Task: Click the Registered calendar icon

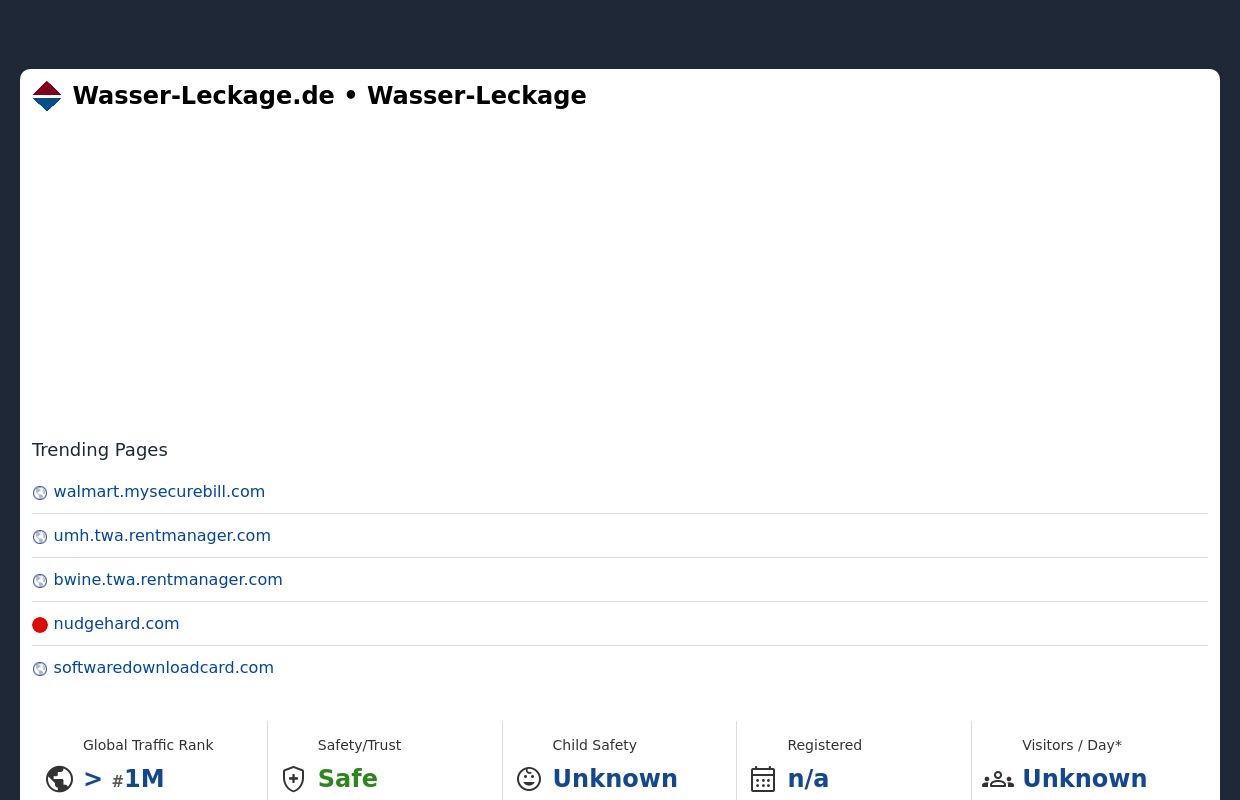Action: coord(763,778)
